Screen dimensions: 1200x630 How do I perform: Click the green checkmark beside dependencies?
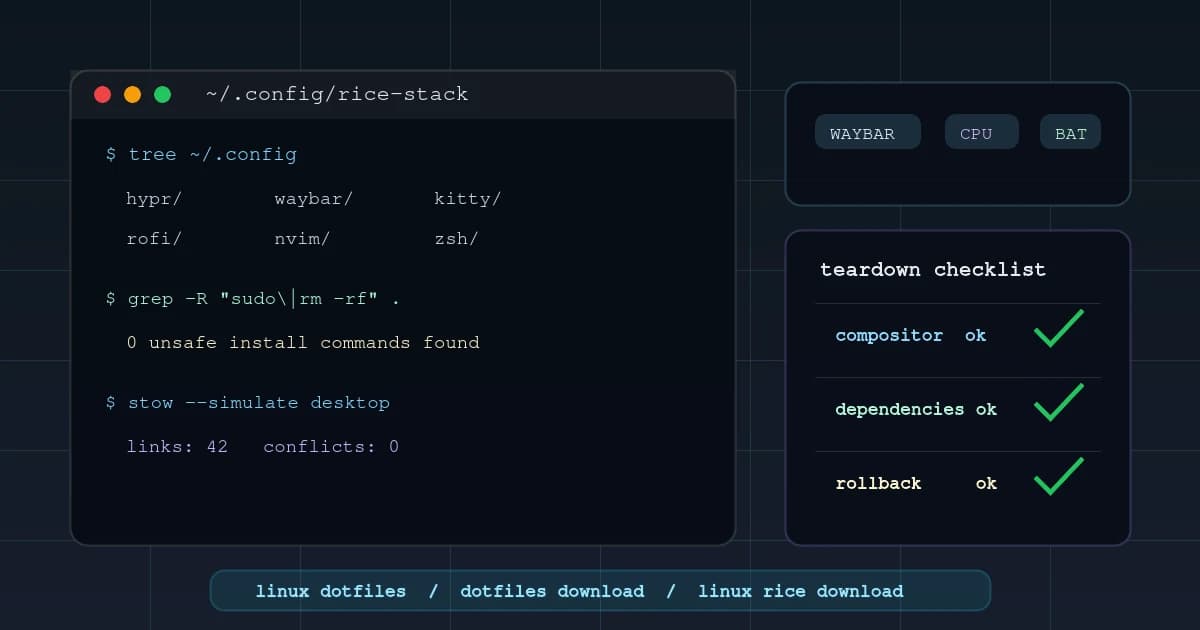click(x=1059, y=403)
